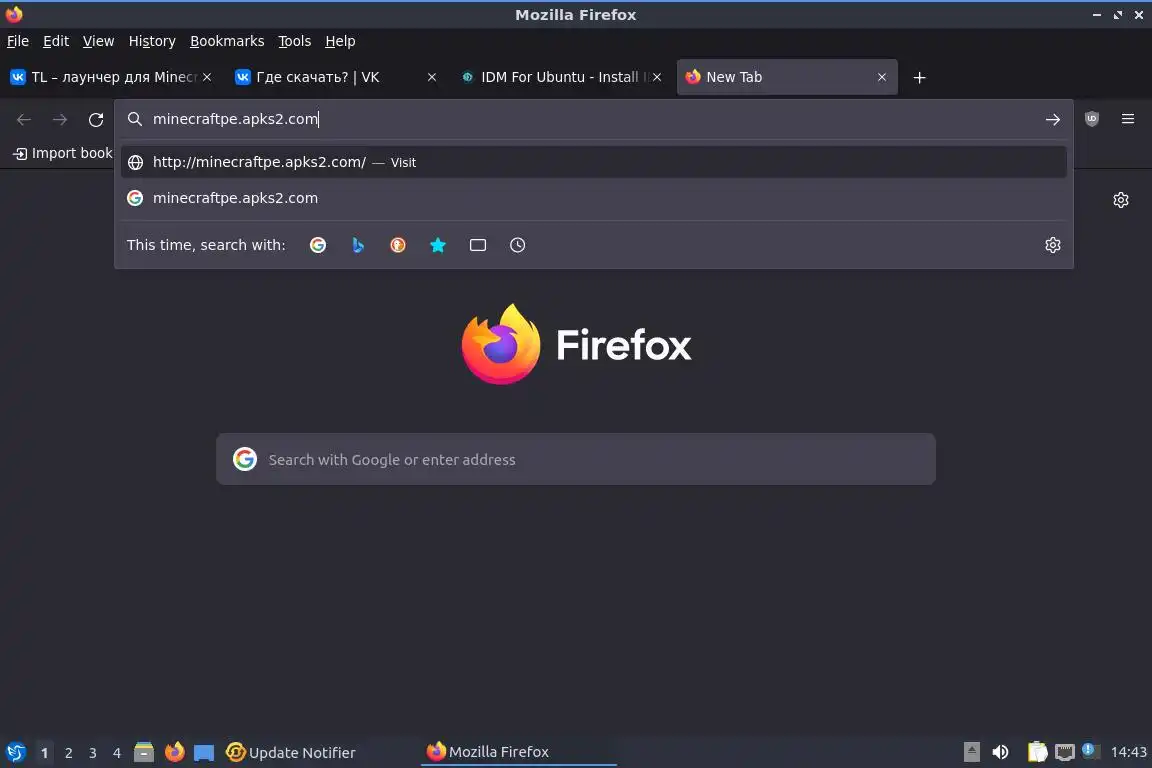1152x768 pixels.
Task: Open search settings gear in dropdown
Action: [x=1053, y=245]
